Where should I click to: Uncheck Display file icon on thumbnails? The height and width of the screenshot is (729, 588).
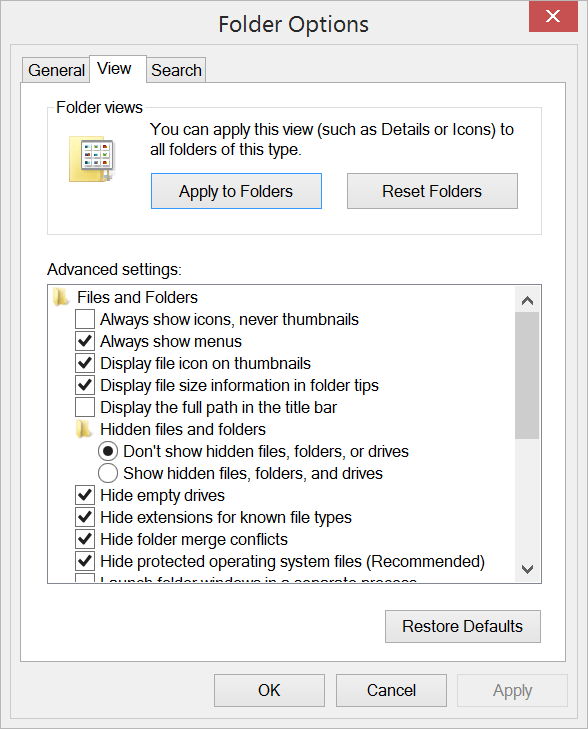[85, 363]
